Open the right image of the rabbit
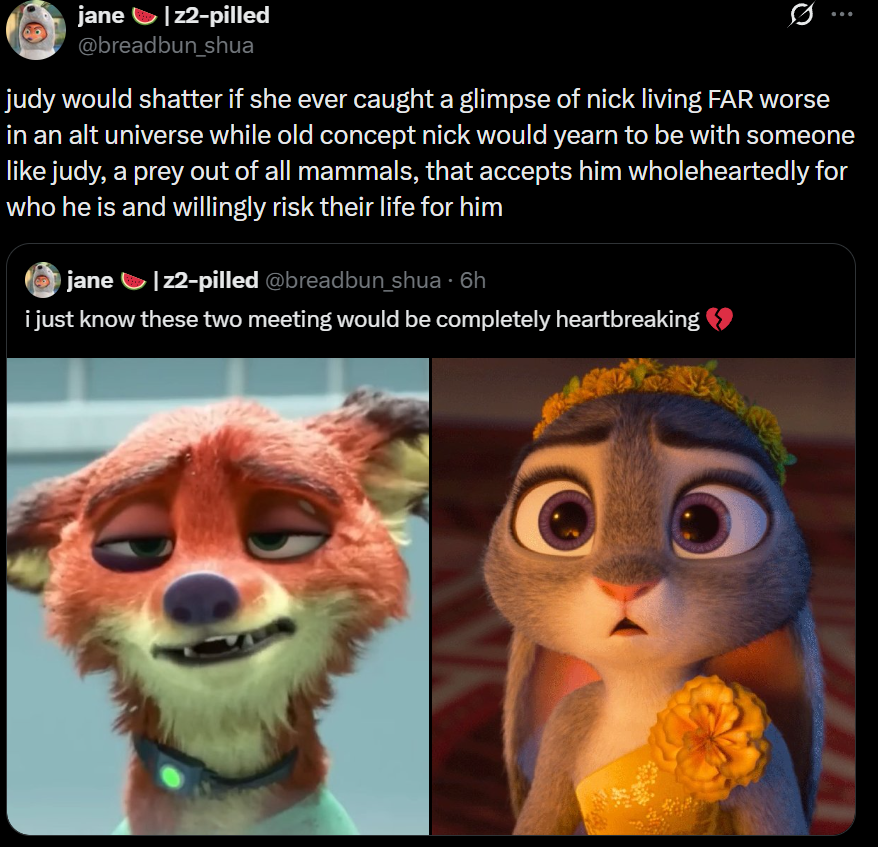Screen dimensions: 878x847 pyautogui.click(x=643, y=596)
